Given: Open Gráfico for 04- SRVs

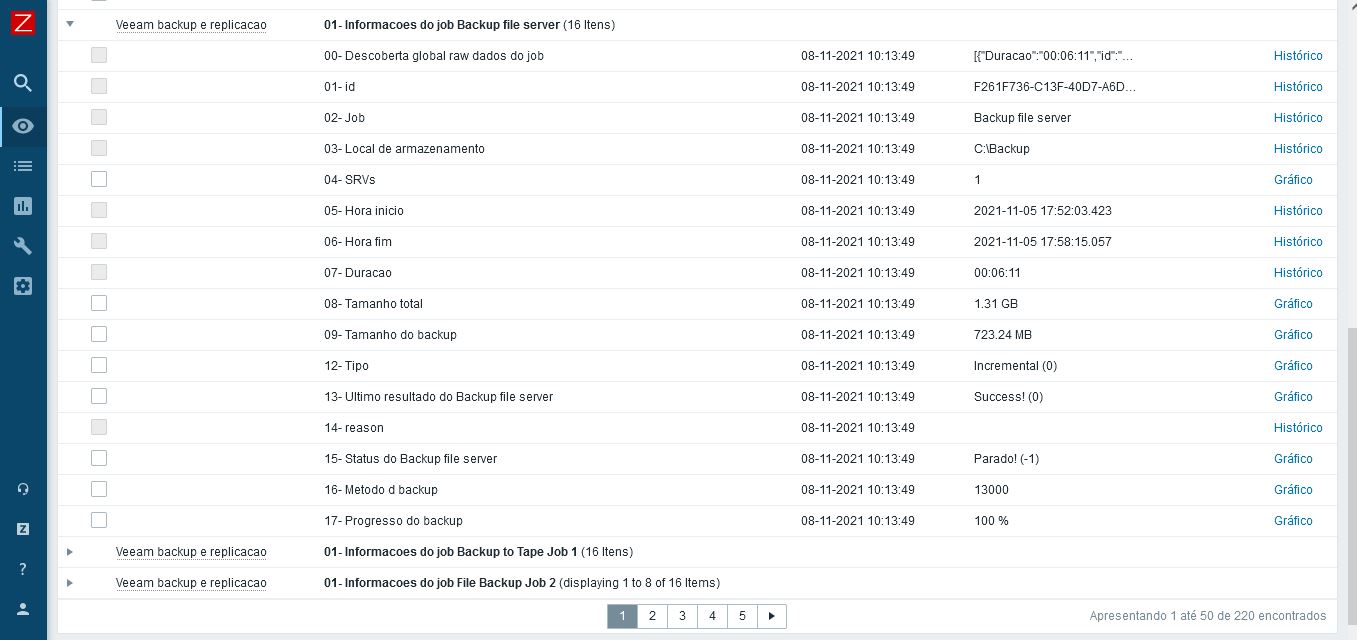Looking at the screenshot, I should 1293,180.
